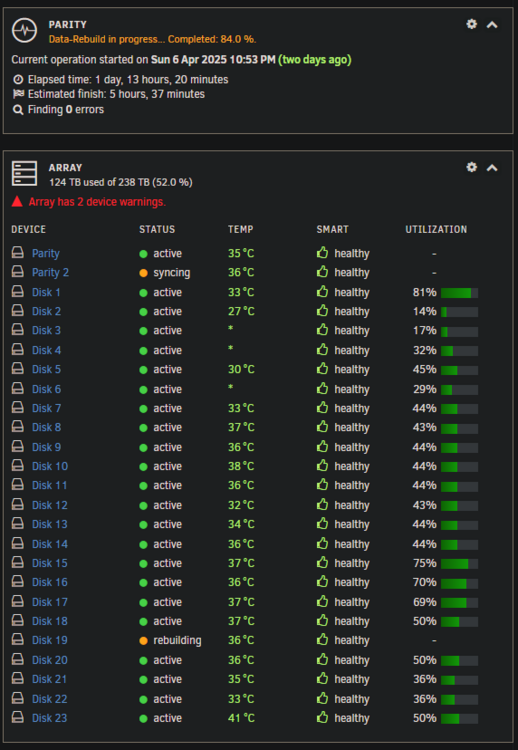Open the Disk 6 link

pyautogui.click(x=46, y=389)
